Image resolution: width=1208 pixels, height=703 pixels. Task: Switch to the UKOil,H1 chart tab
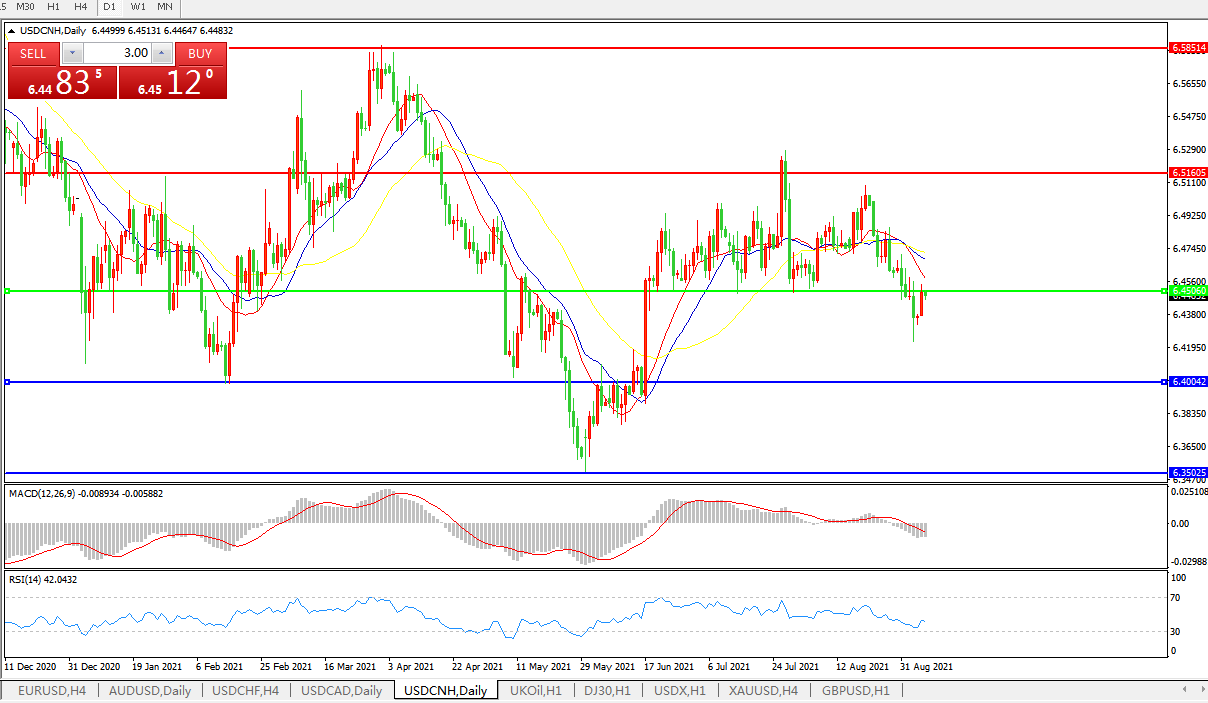pyautogui.click(x=535, y=691)
